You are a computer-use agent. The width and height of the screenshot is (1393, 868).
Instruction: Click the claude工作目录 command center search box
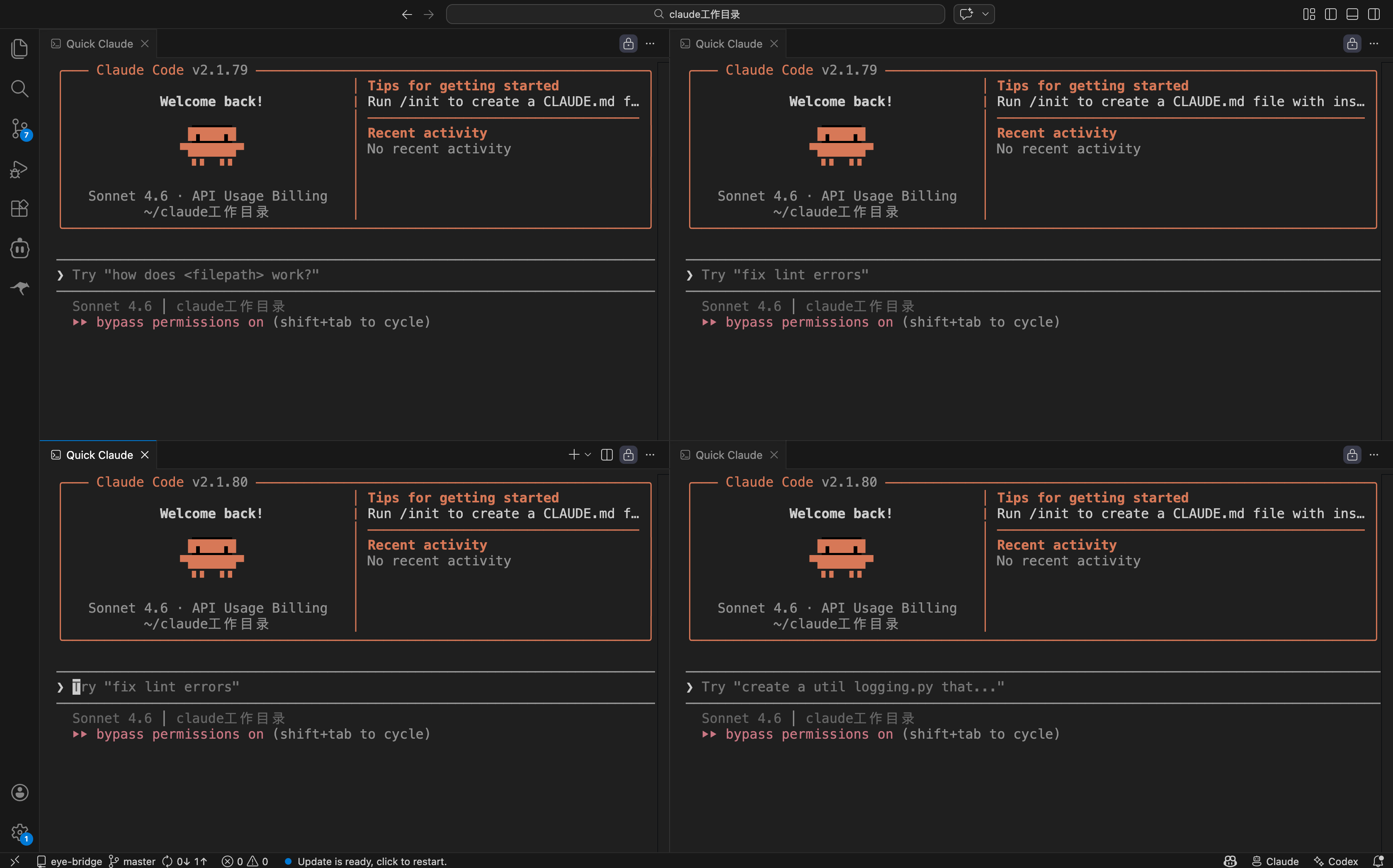tap(695, 15)
